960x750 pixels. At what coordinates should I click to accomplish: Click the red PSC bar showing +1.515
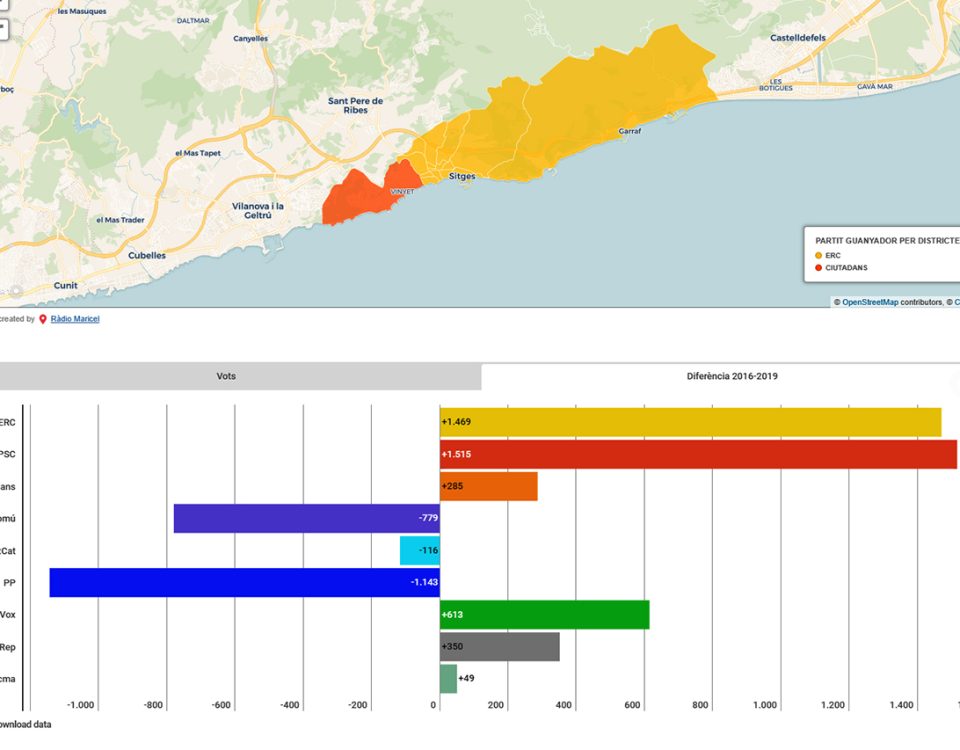tap(698, 454)
